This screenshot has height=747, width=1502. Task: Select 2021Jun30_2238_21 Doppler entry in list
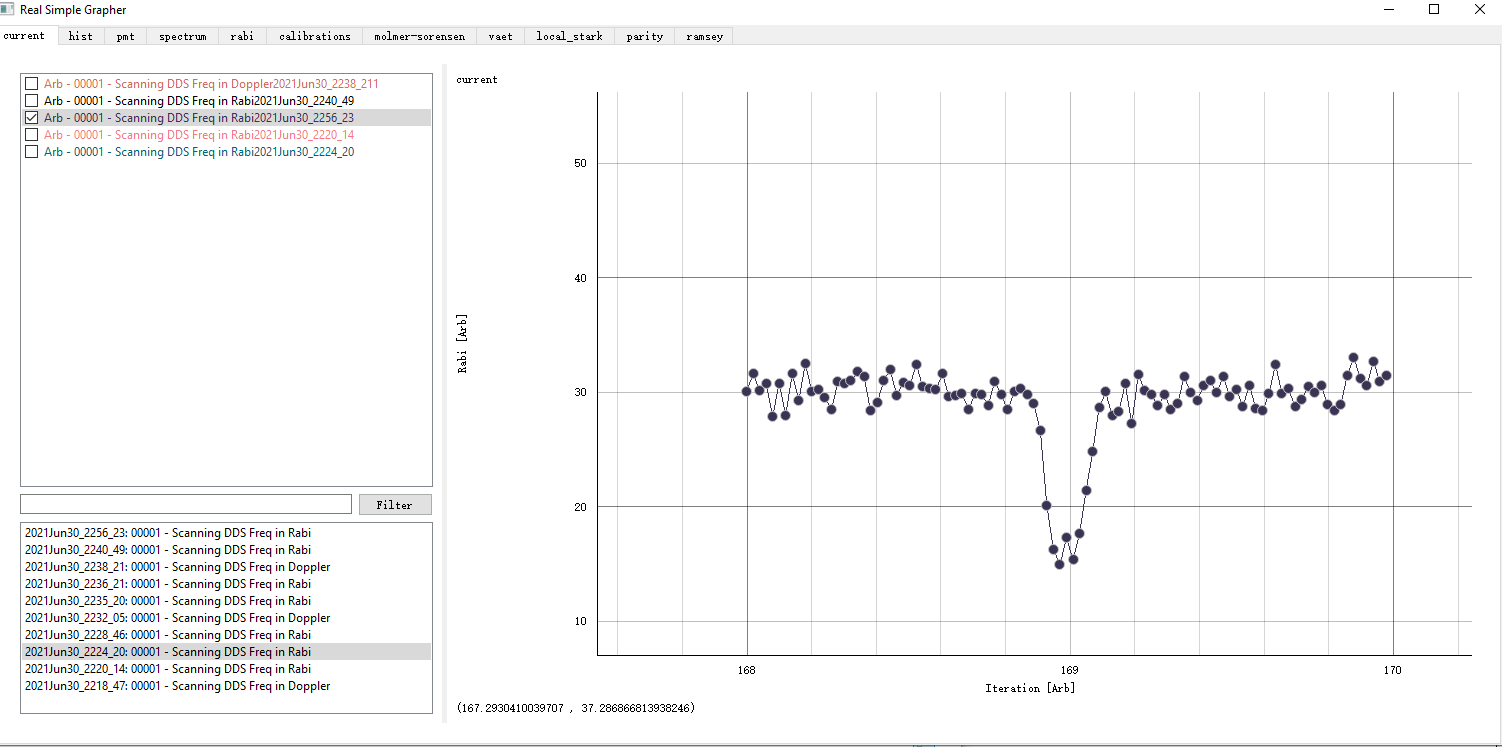click(226, 567)
